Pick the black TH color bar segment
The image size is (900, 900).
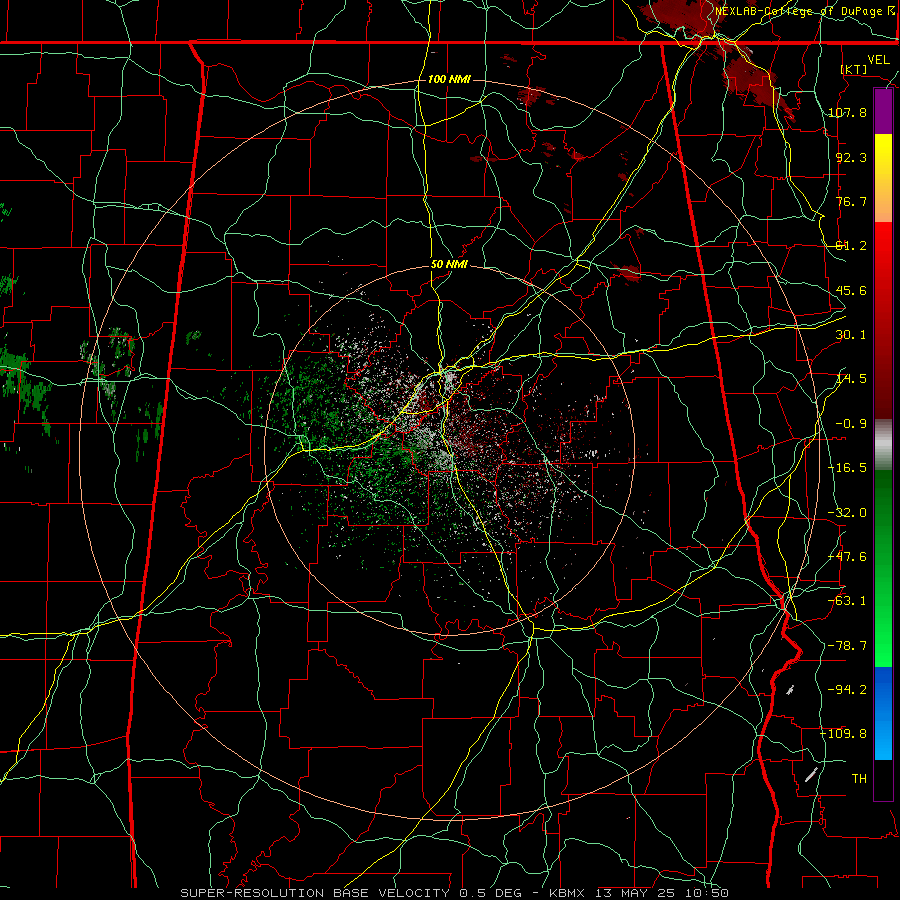coord(883,780)
